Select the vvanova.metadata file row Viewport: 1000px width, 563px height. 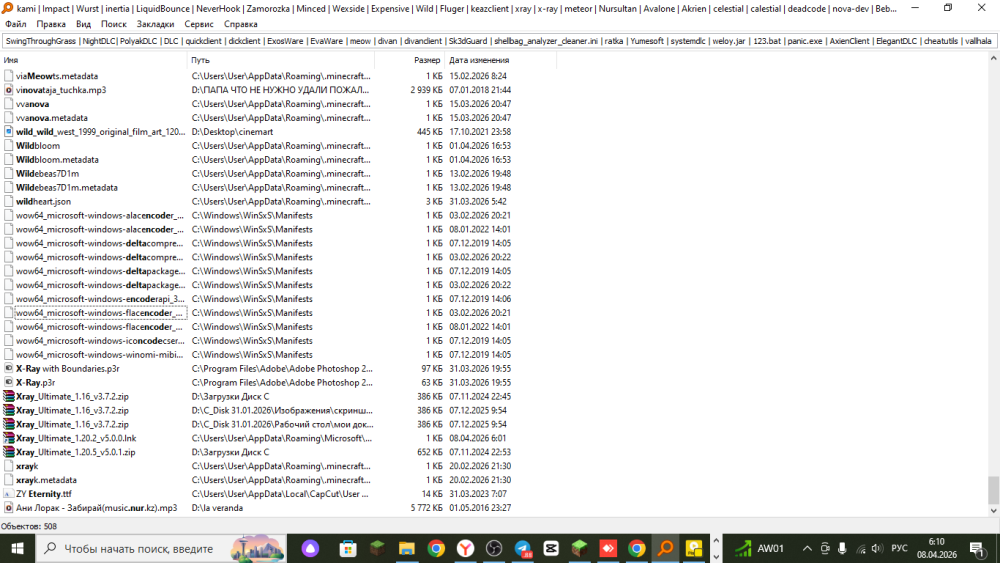pos(52,118)
